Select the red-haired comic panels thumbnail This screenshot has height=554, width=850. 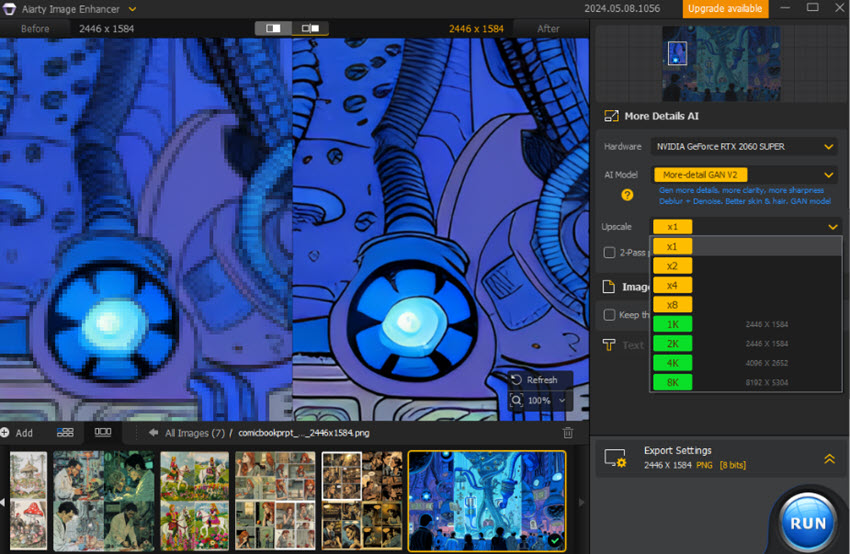(275, 500)
